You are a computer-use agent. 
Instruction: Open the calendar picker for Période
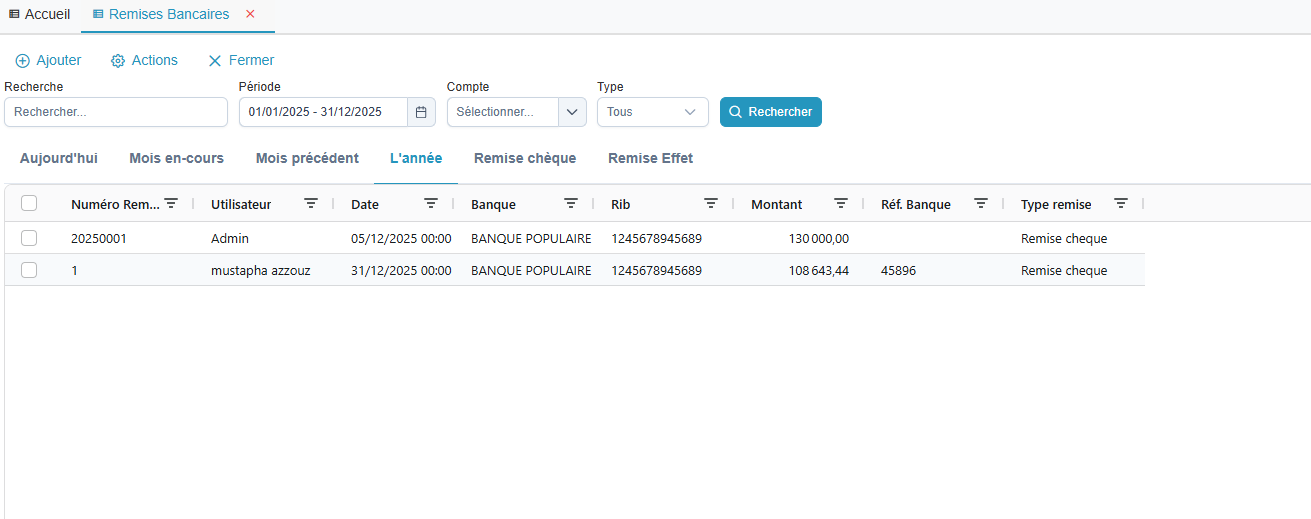(421, 112)
